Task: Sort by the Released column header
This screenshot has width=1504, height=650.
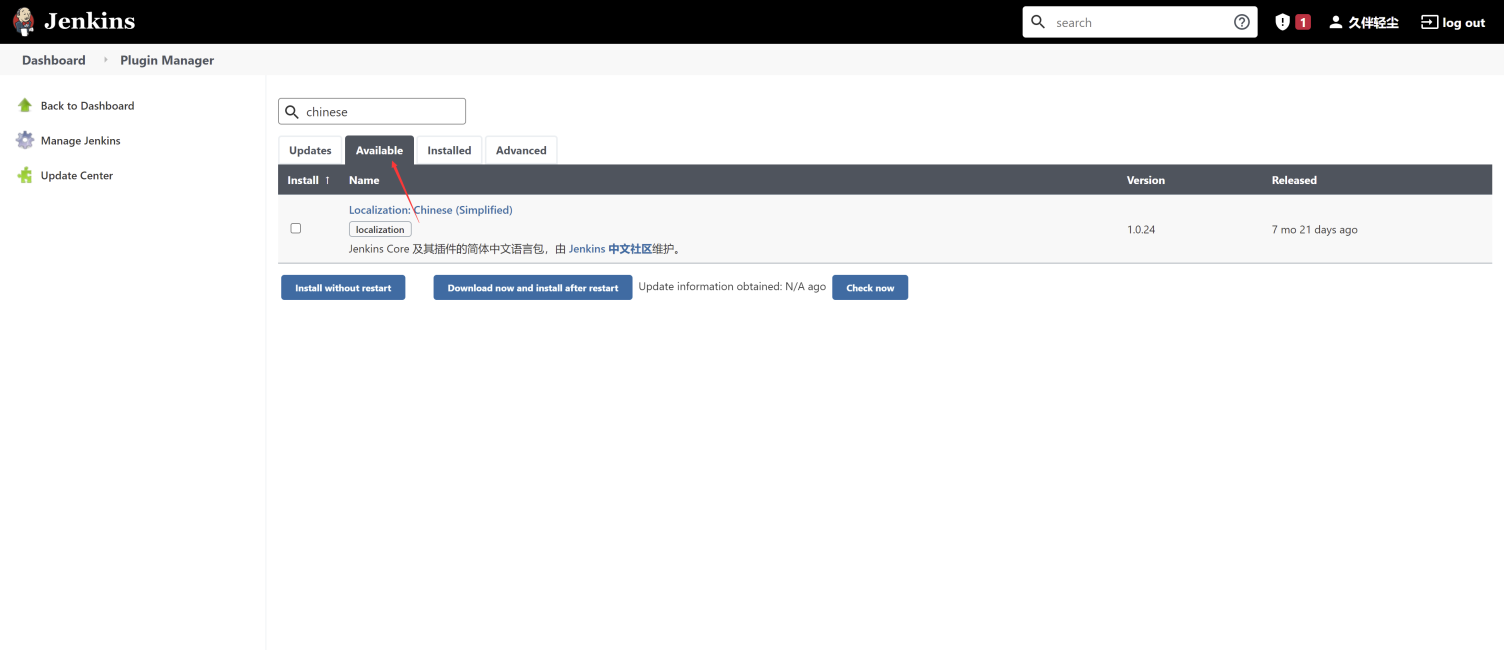Action: point(1294,180)
